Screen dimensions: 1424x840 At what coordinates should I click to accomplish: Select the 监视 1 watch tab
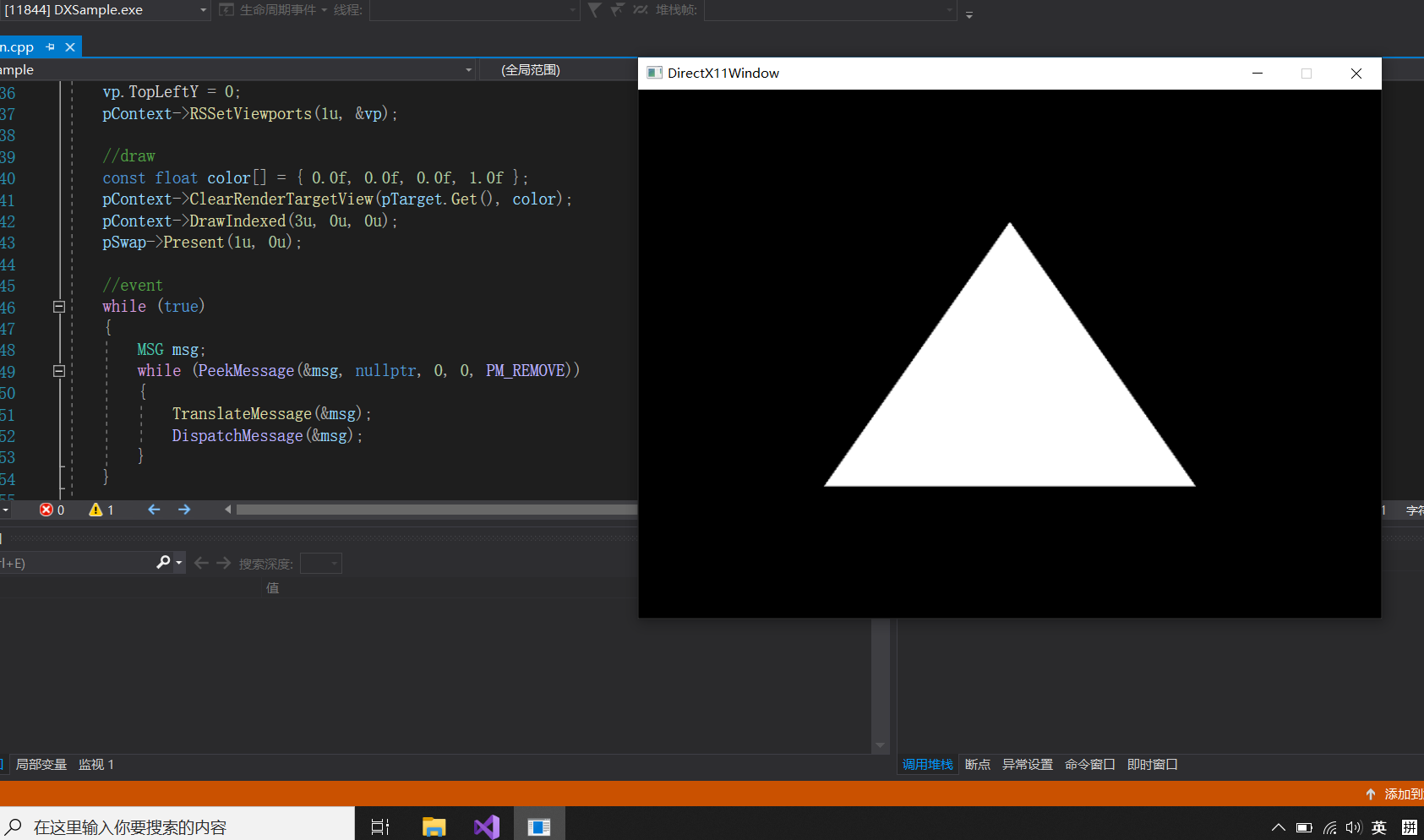(95, 764)
